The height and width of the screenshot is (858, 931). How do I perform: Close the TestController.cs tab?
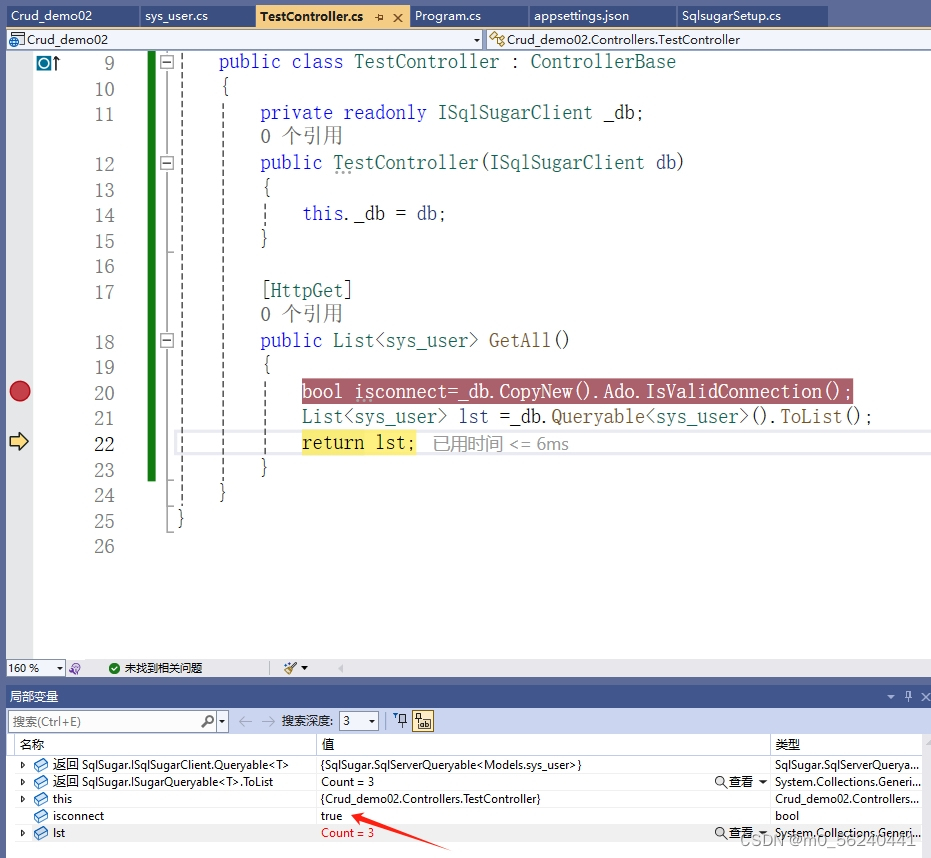point(398,18)
